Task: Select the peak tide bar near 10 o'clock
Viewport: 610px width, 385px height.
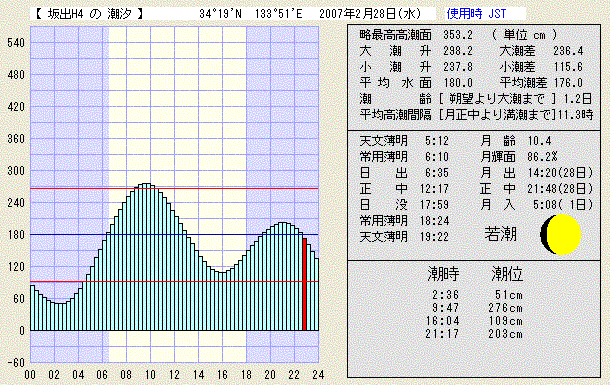Action: 146,257
